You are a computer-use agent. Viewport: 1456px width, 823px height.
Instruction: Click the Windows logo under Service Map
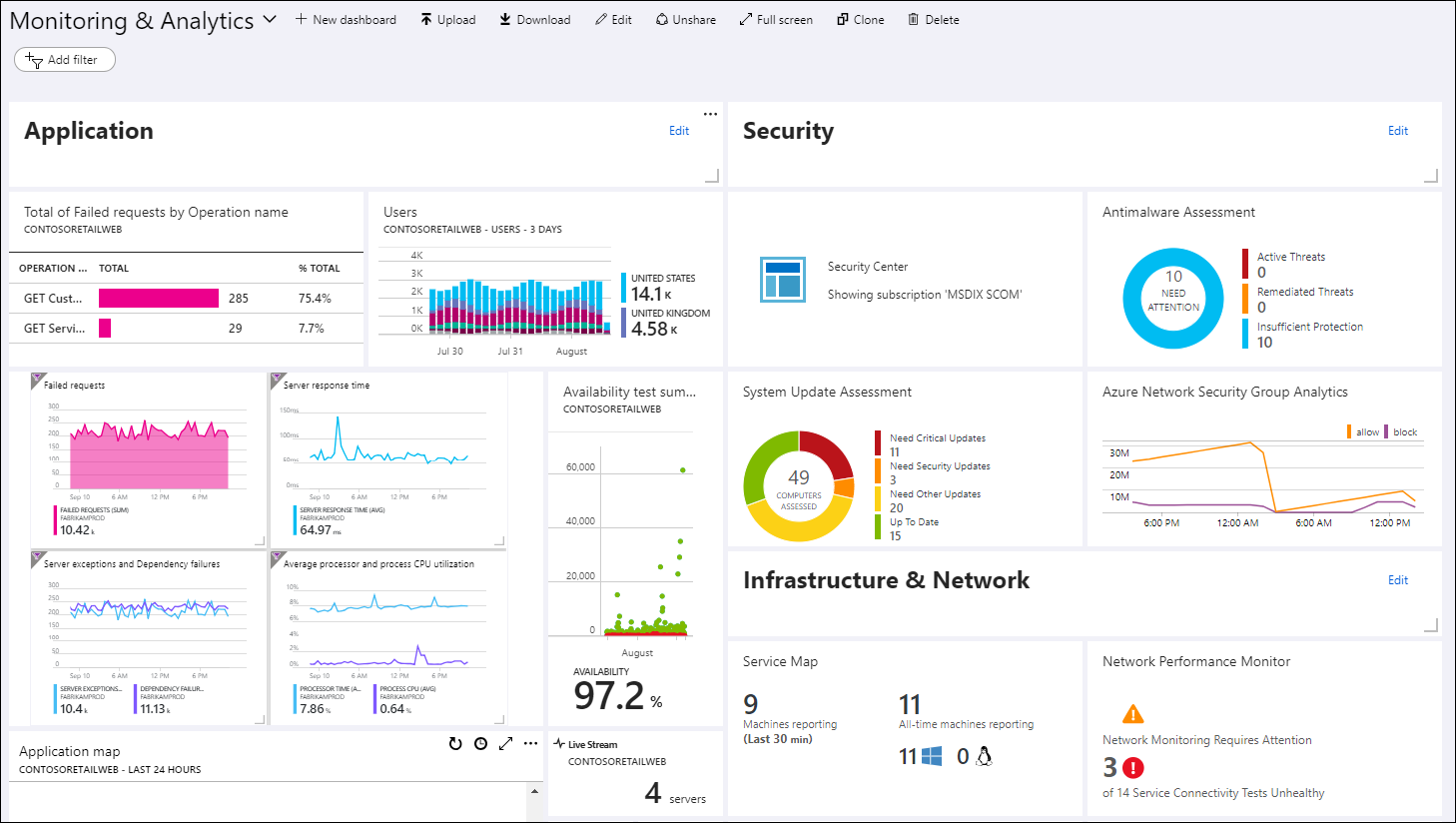tap(934, 756)
